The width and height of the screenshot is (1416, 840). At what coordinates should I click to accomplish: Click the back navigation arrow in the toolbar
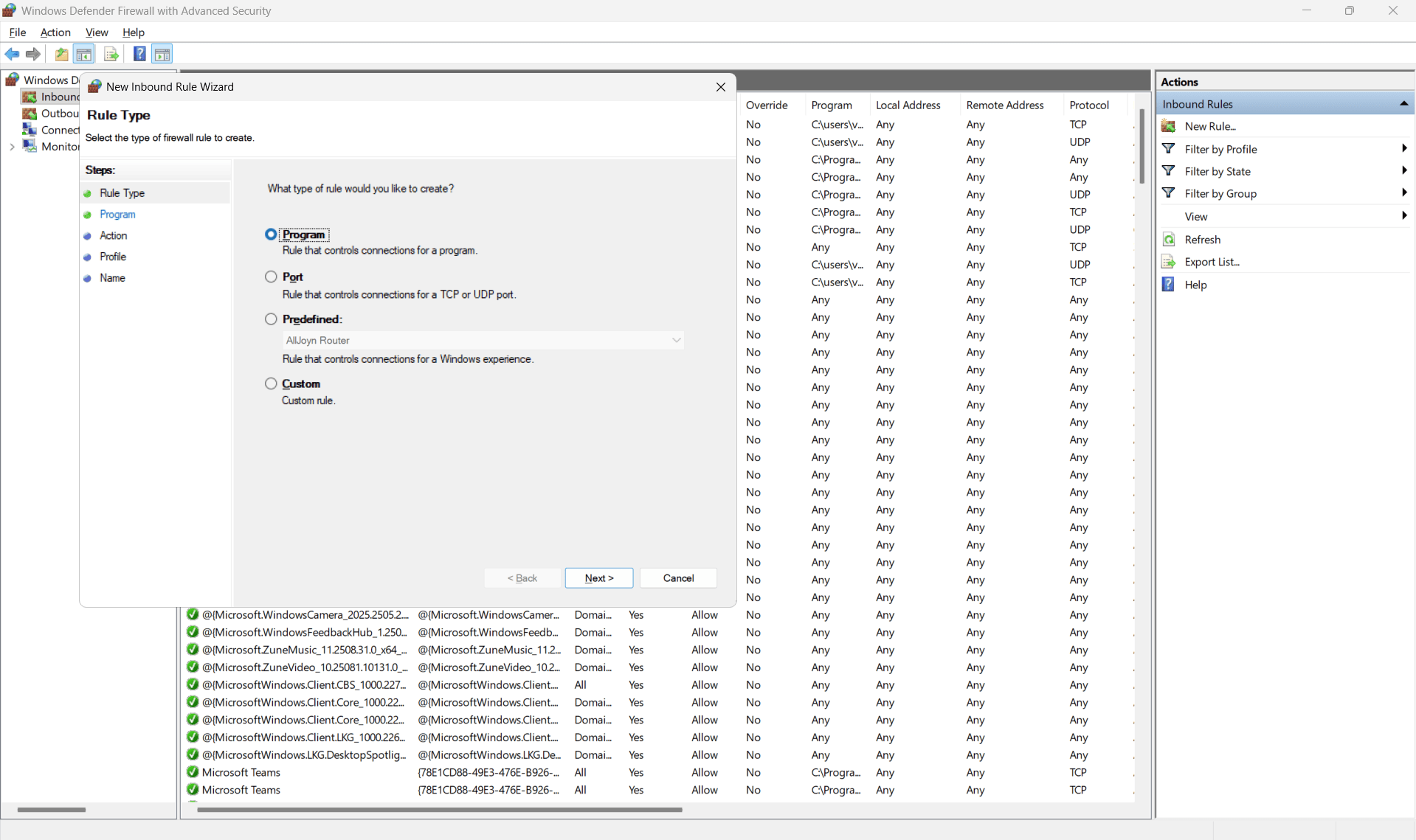(x=12, y=54)
